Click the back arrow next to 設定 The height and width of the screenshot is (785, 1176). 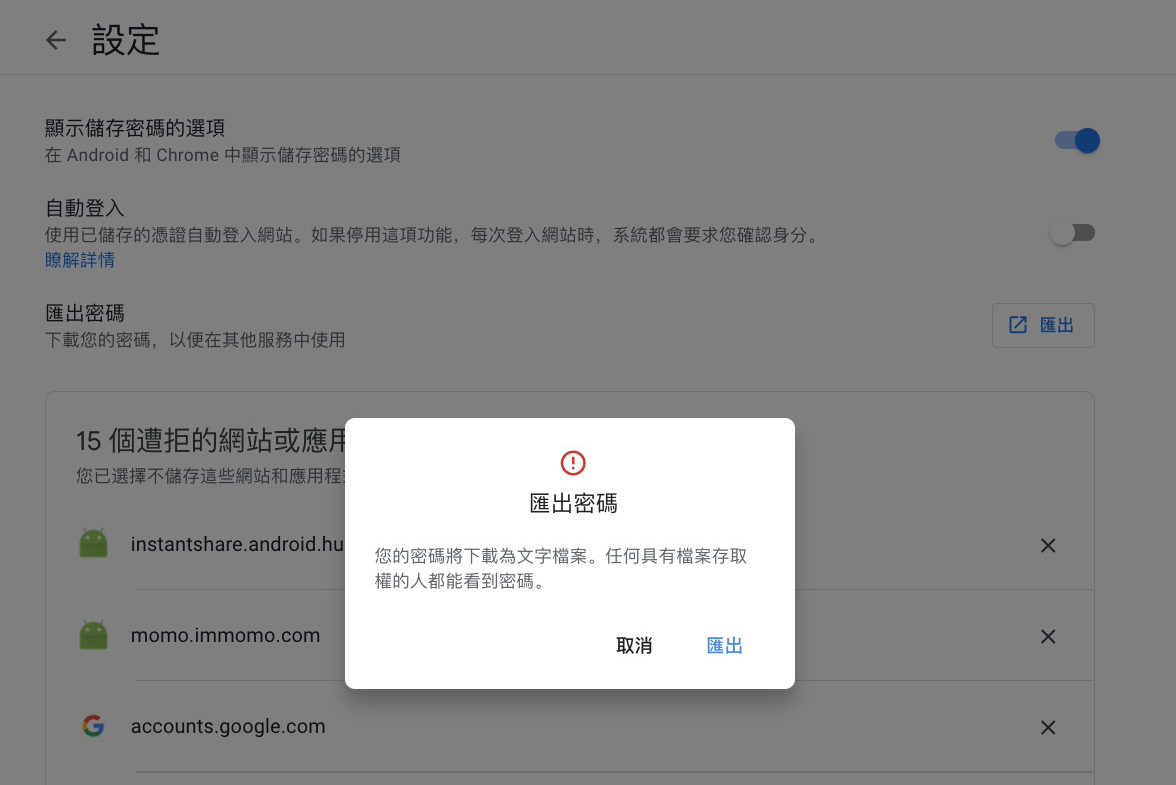point(55,40)
